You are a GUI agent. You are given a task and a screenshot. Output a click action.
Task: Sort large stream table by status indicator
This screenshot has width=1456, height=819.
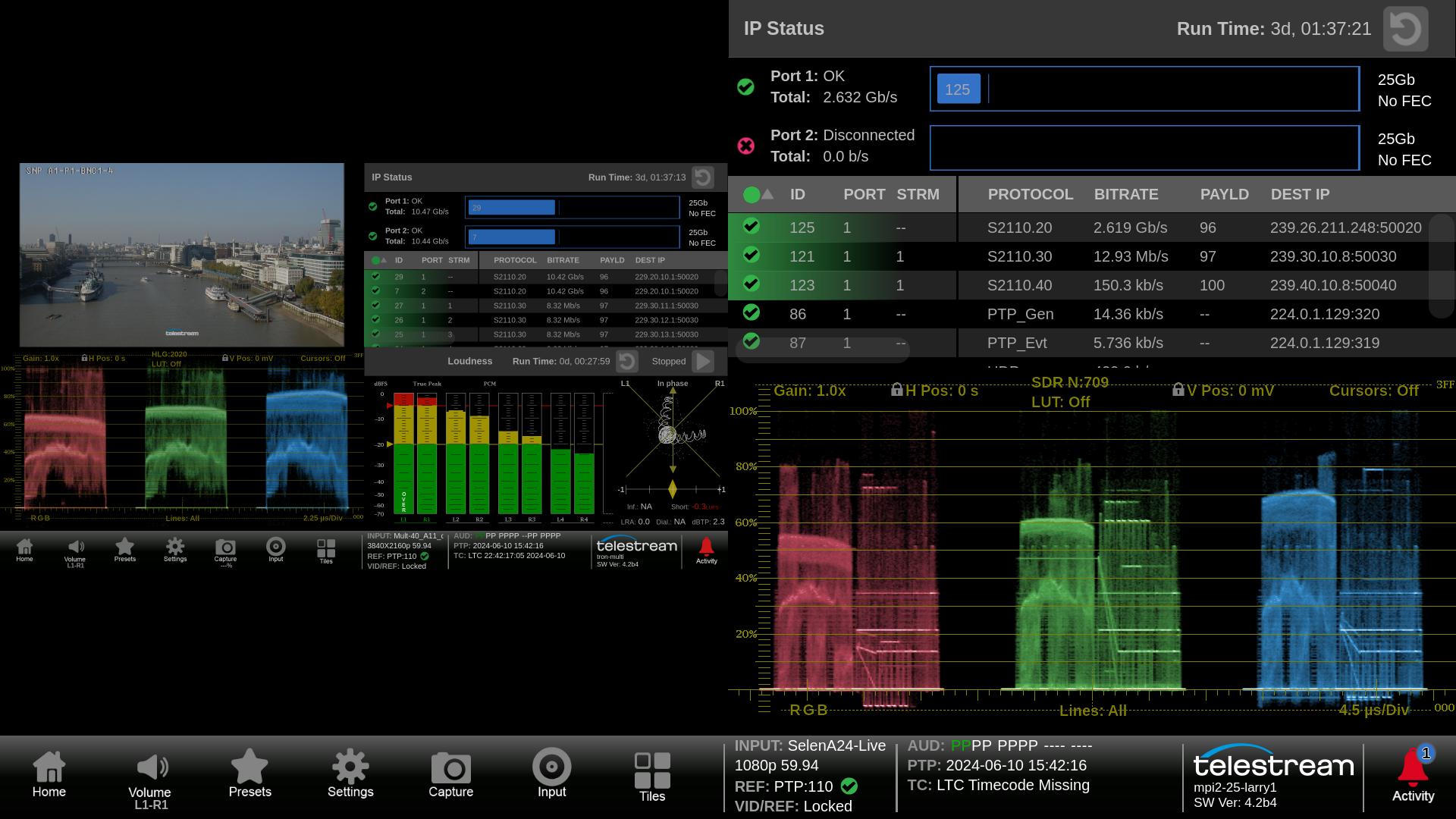(x=758, y=195)
